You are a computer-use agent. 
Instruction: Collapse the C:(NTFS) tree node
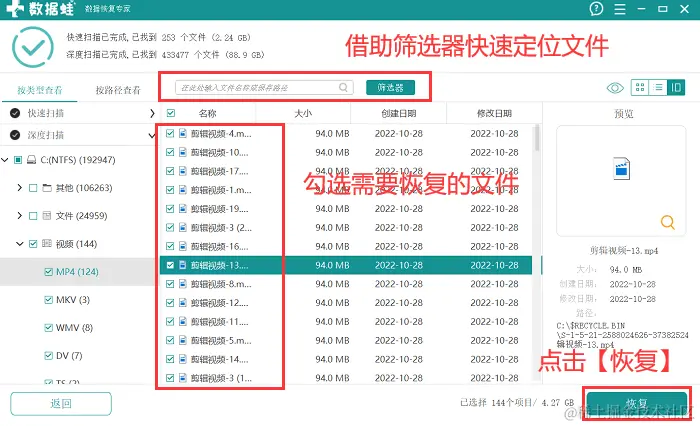click(5, 160)
